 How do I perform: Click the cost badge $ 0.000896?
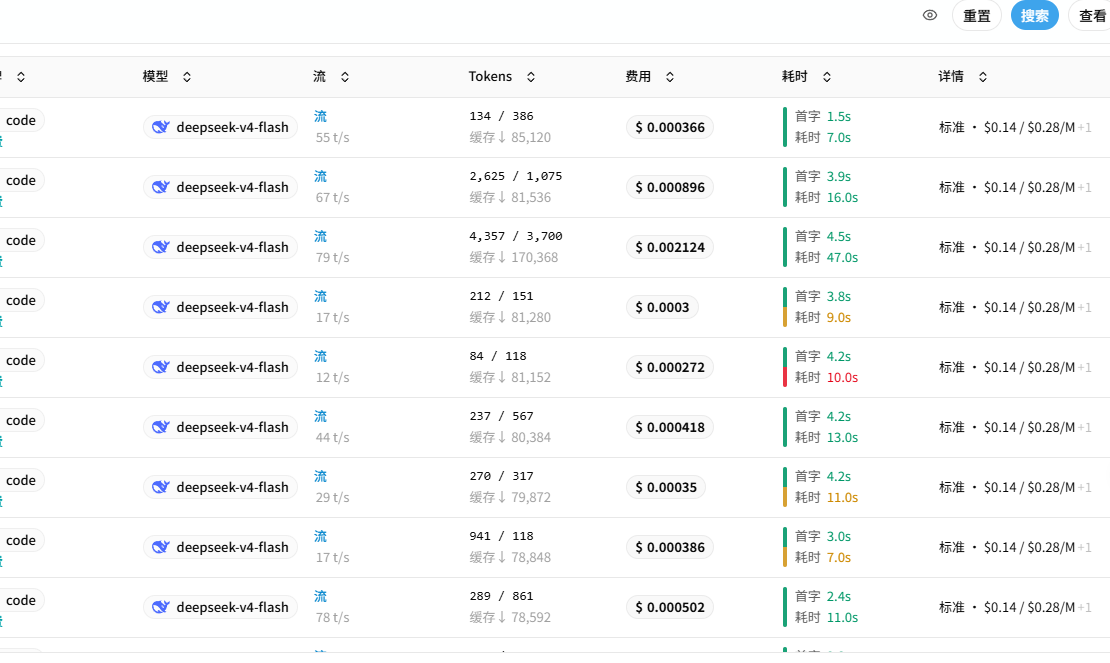point(670,188)
